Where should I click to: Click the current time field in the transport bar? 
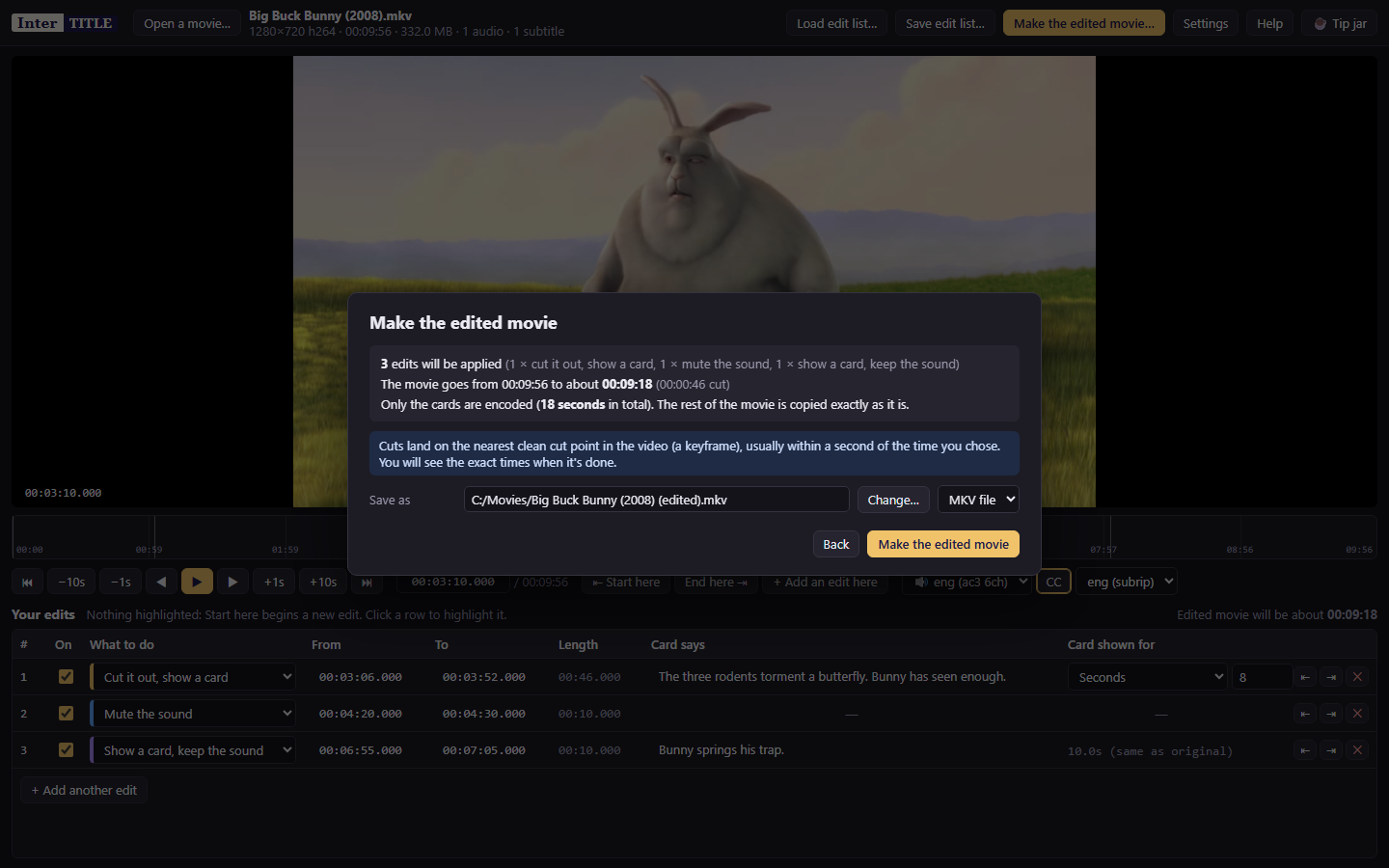(x=453, y=582)
